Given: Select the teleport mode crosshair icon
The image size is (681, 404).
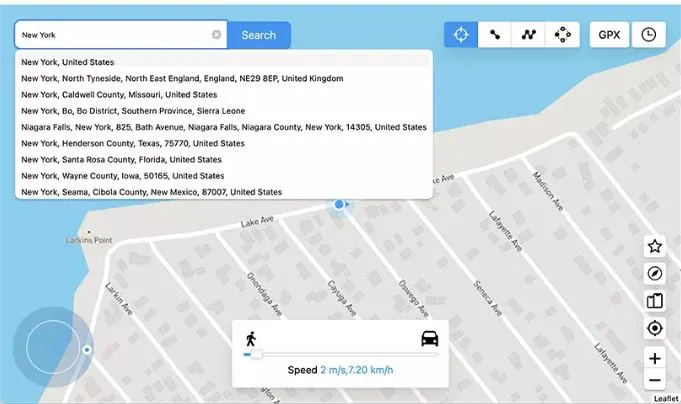Looking at the screenshot, I should pos(461,35).
